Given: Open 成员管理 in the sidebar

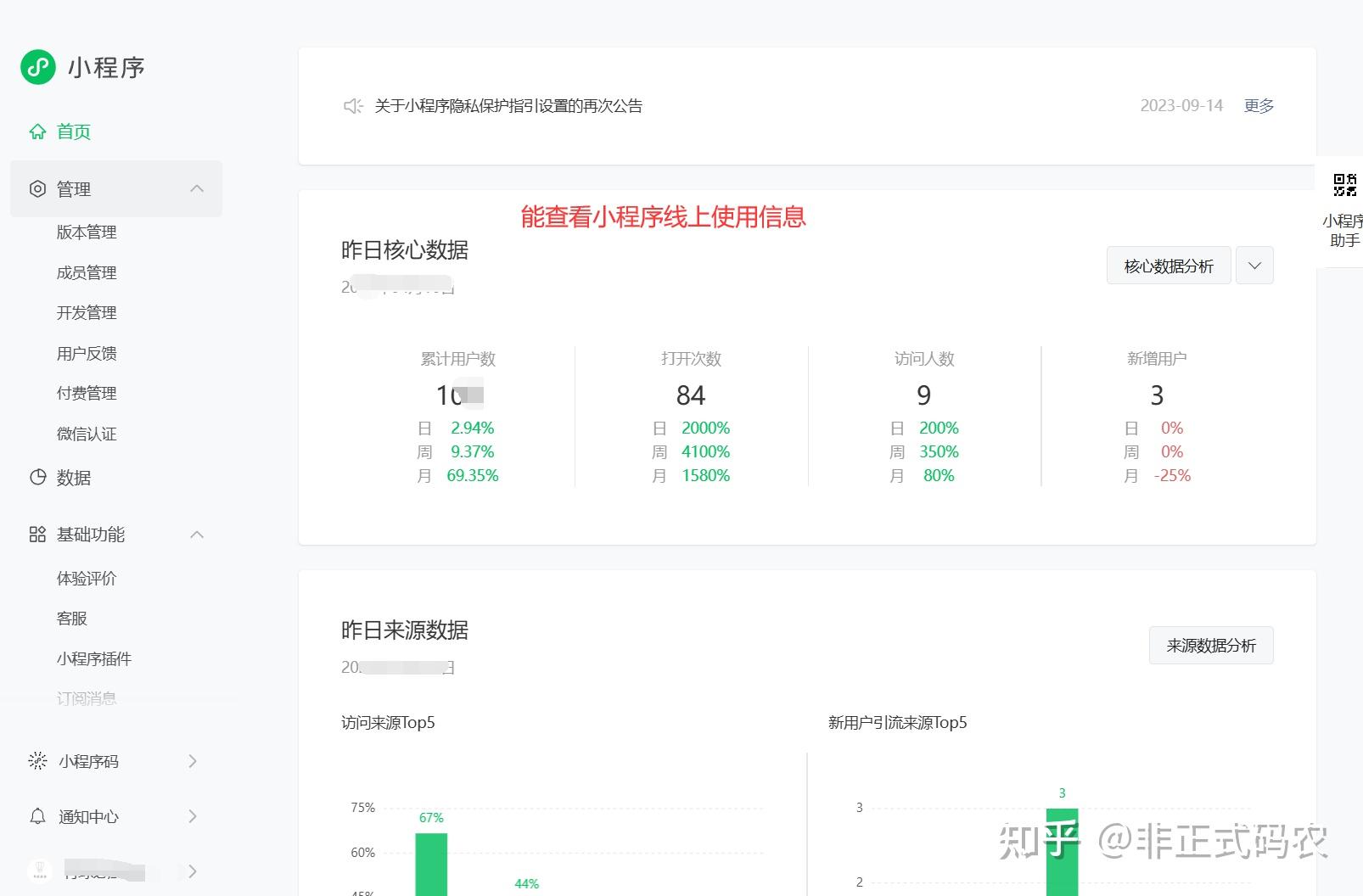Looking at the screenshot, I should (x=87, y=272).
